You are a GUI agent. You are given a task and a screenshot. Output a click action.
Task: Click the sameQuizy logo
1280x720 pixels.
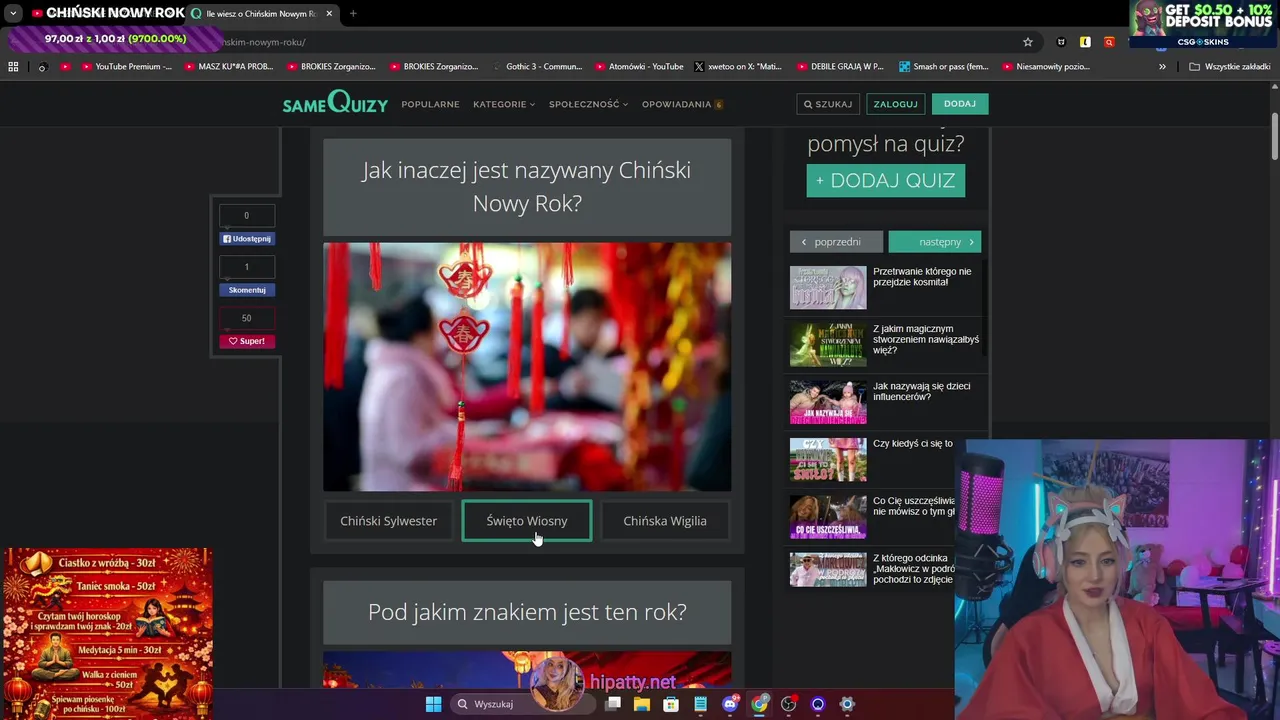pyautogui.click(x=335, y=103)
